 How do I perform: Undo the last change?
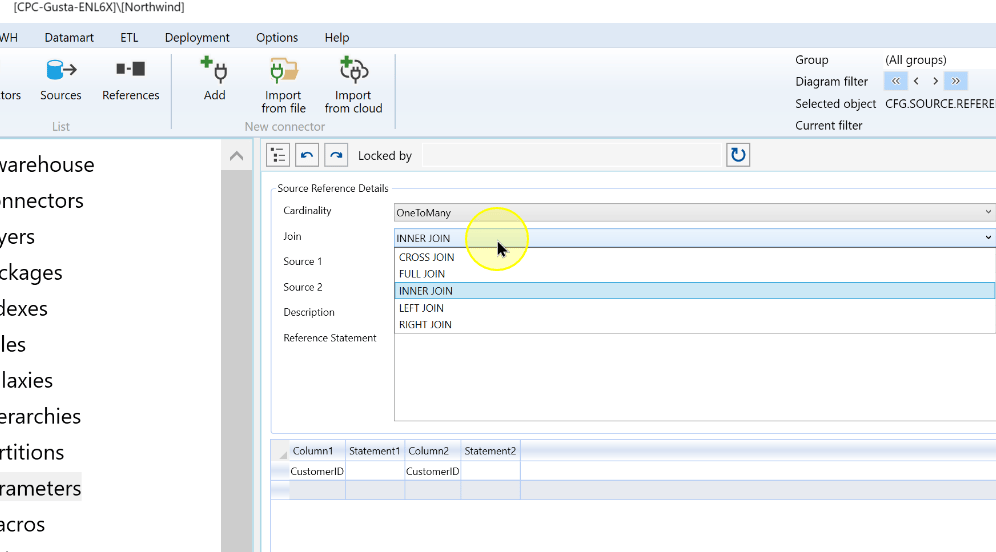[307, 155]
